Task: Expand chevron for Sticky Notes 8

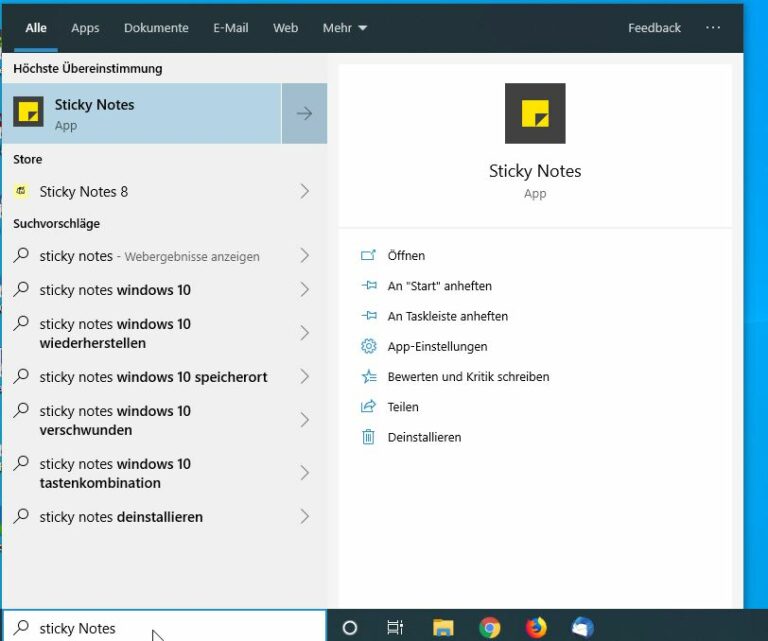Action: 305,191
